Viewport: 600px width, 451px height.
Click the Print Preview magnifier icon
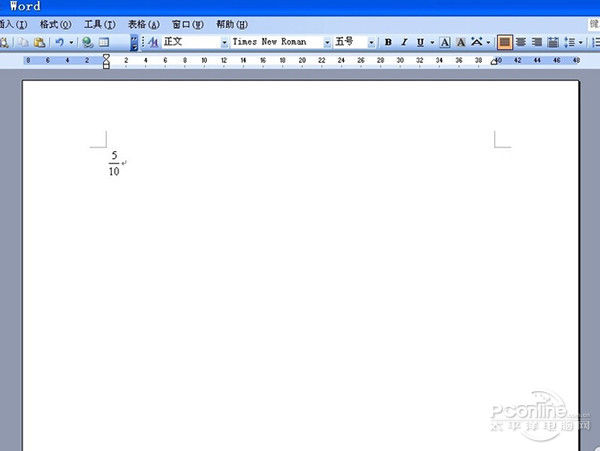coord(4,42)
